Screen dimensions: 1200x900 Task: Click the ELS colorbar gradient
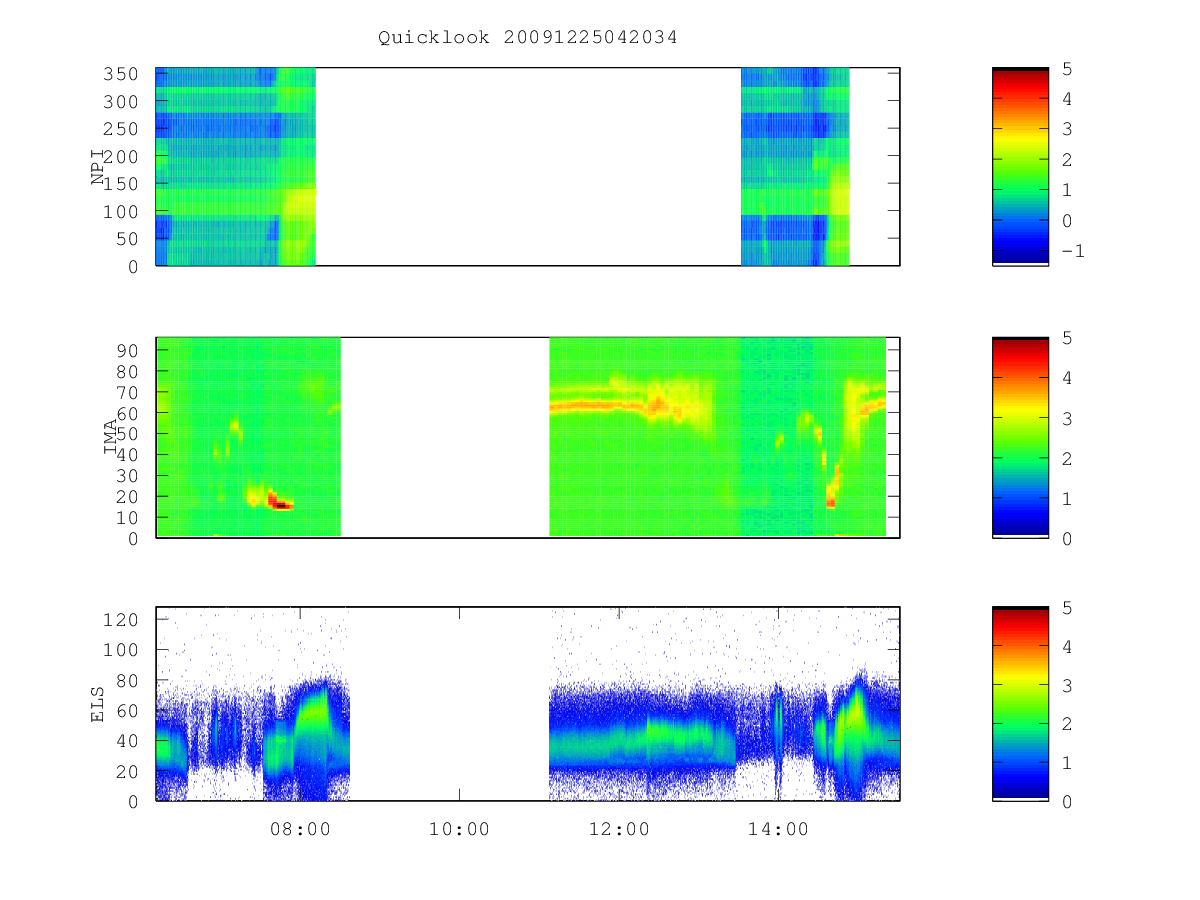1020,703
